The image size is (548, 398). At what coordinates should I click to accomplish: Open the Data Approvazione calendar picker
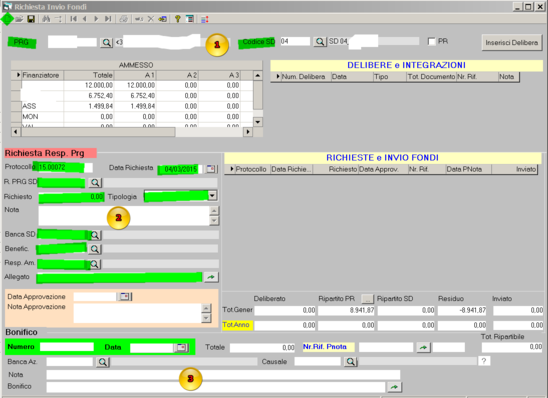pyautogui.click(x=125, y=297)
